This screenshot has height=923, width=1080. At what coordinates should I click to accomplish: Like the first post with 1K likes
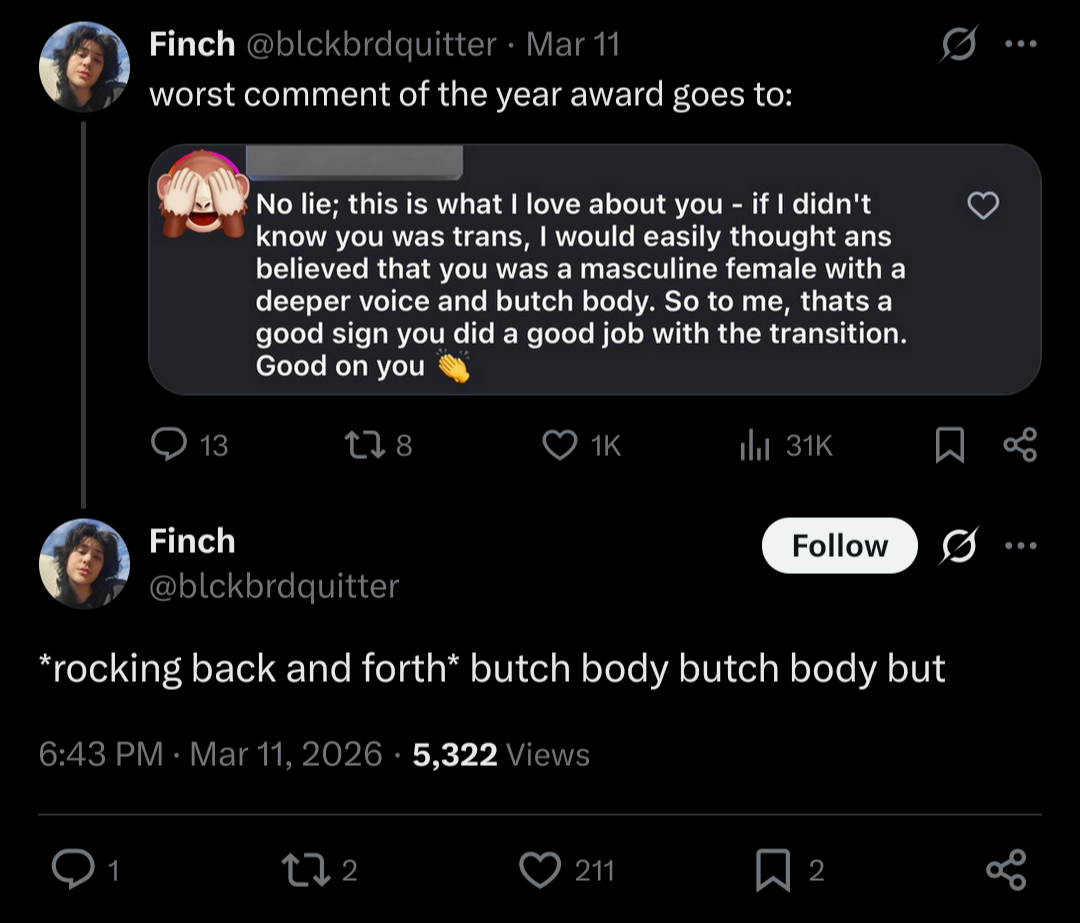[559, 444]
